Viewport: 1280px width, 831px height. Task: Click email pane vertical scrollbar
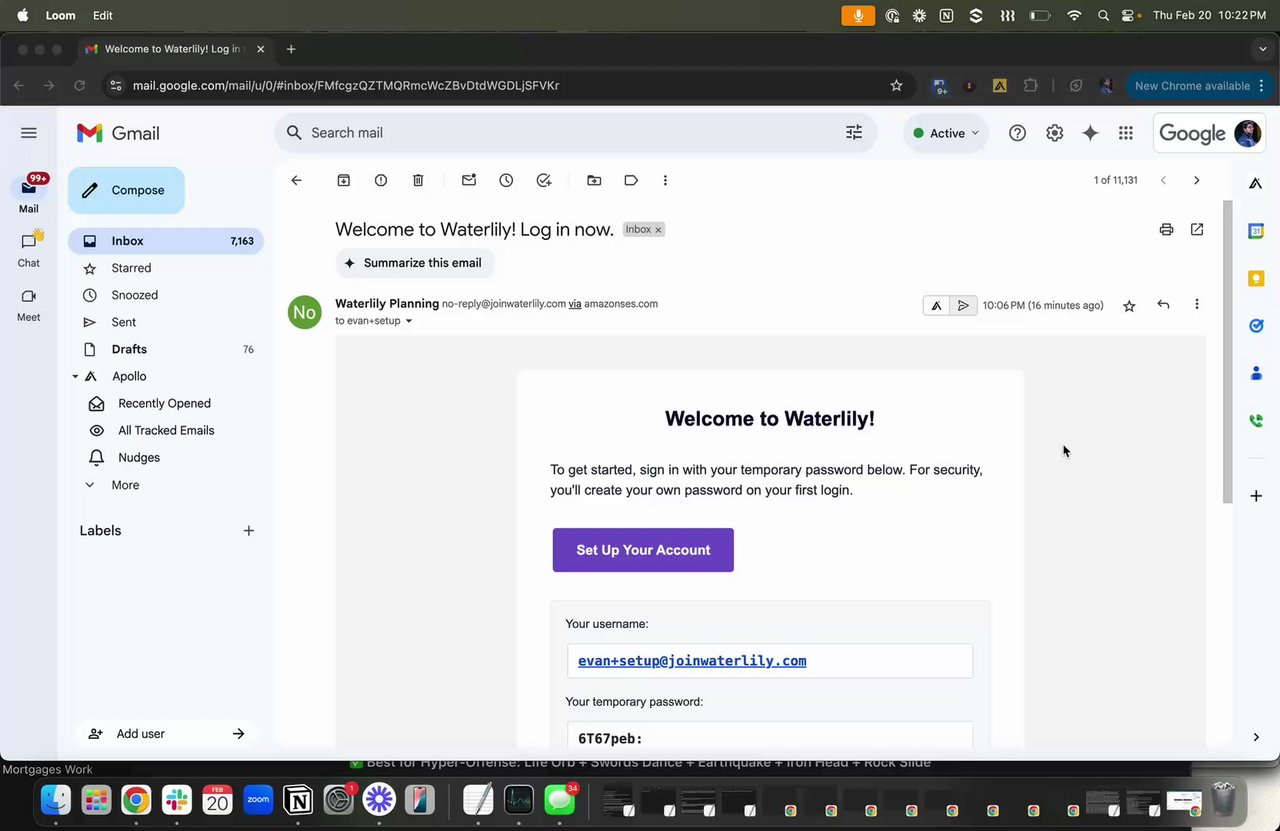click(1228, 350)
